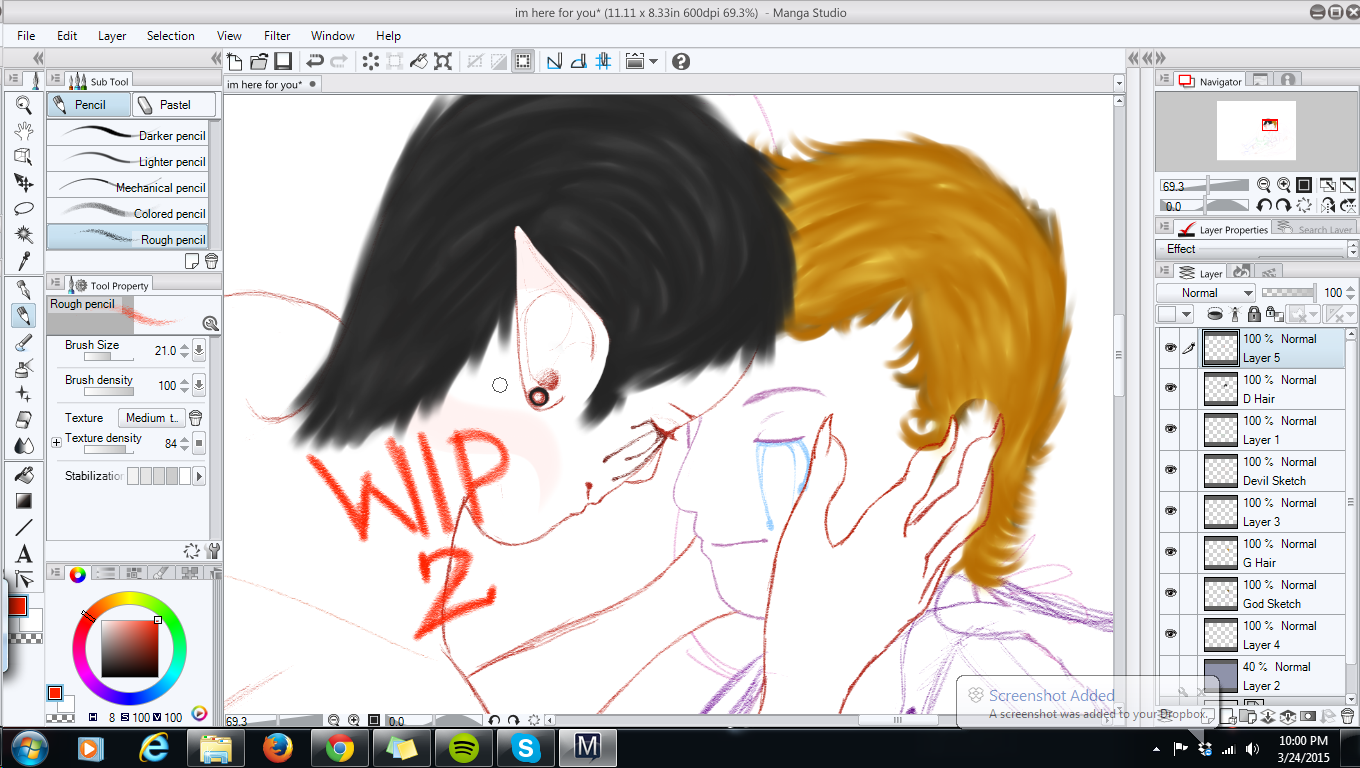The width and height of the screenshot is (1360, 768).
Task: Hide the D Hair layer
Action: [1170, 389]
